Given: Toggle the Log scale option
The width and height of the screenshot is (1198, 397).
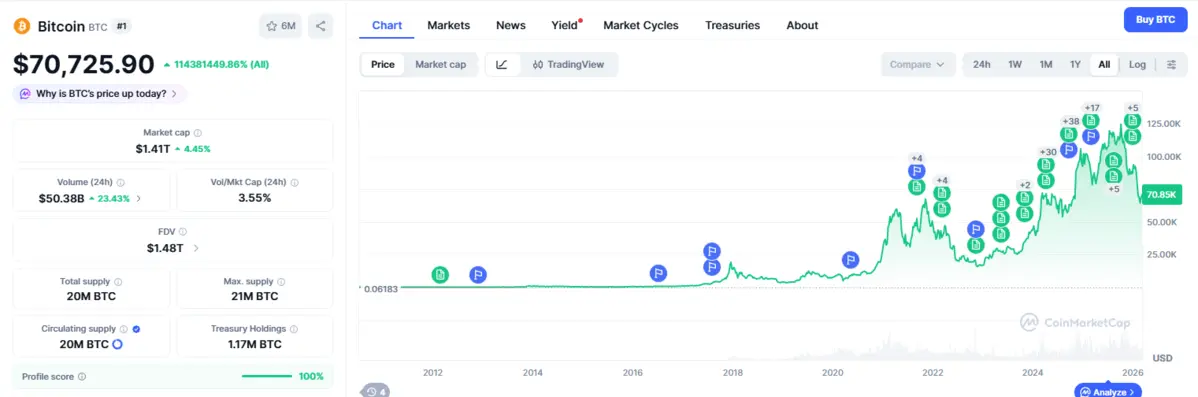Looking at the screenshot, I should pos(1137,65).
